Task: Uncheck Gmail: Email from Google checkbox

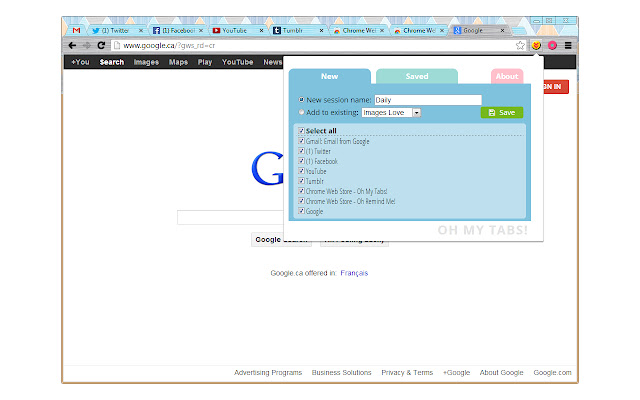Action: 302,141
